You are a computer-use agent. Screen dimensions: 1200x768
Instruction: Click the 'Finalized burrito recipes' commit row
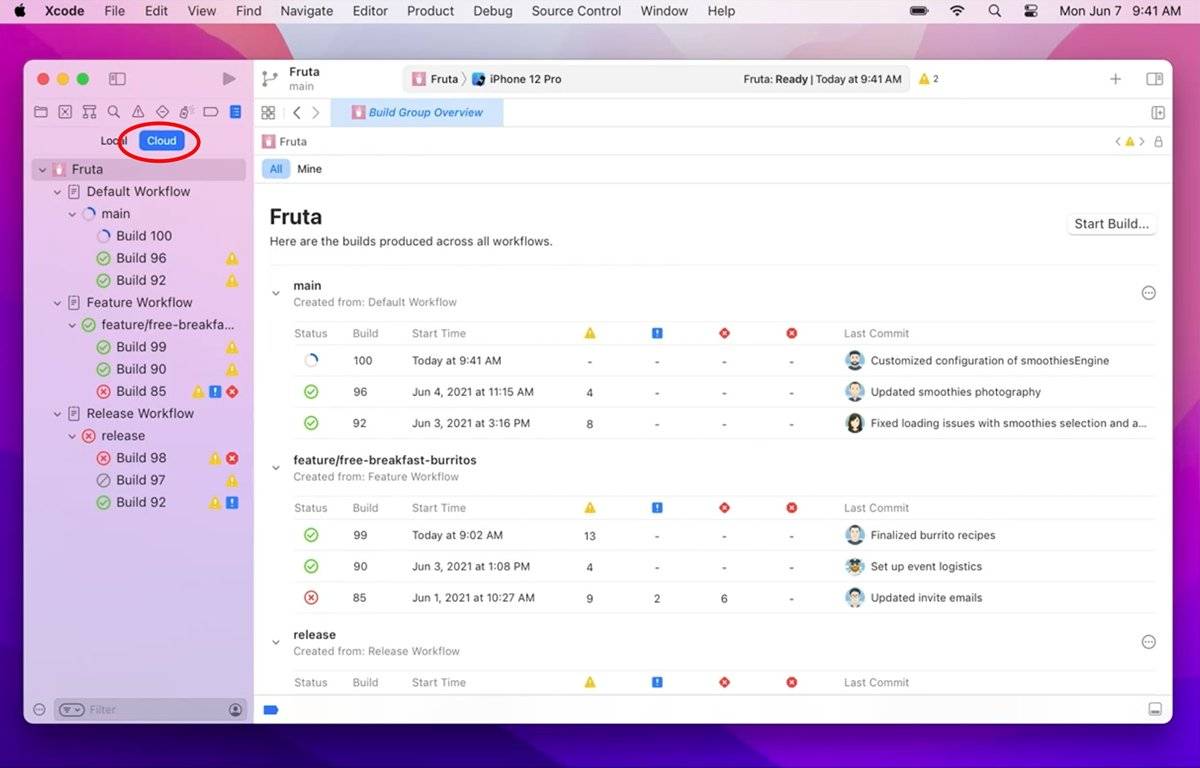point(723,535)
